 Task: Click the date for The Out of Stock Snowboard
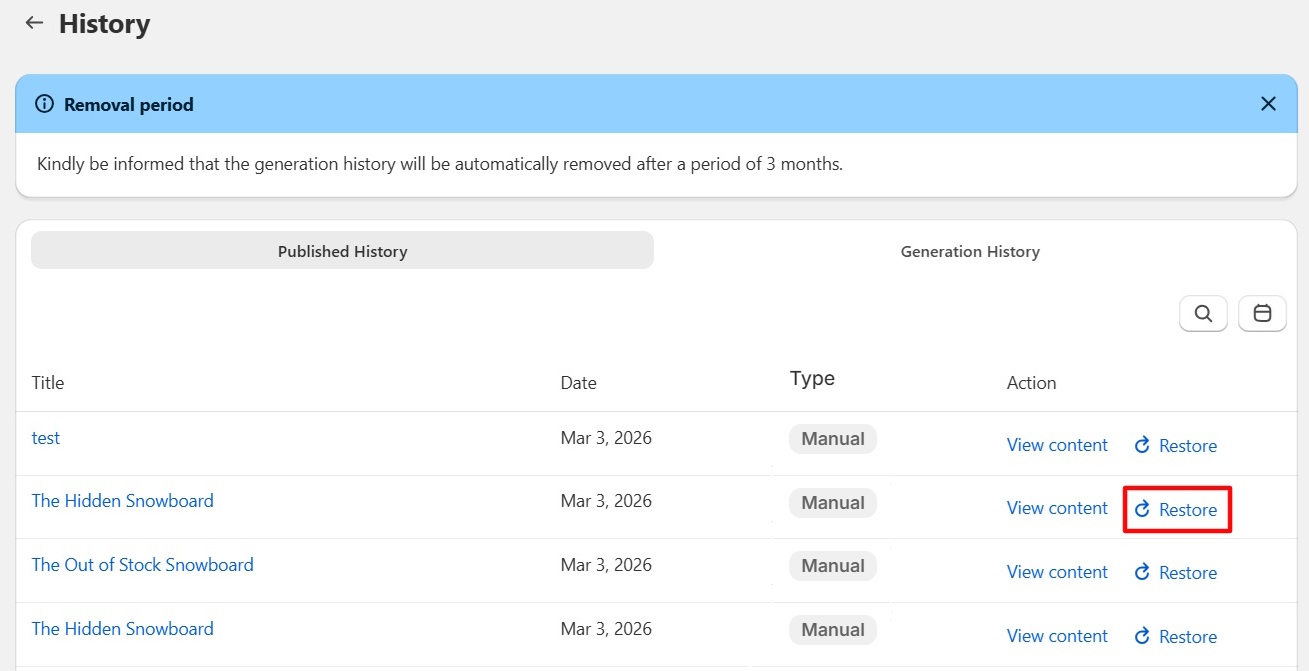606,565
